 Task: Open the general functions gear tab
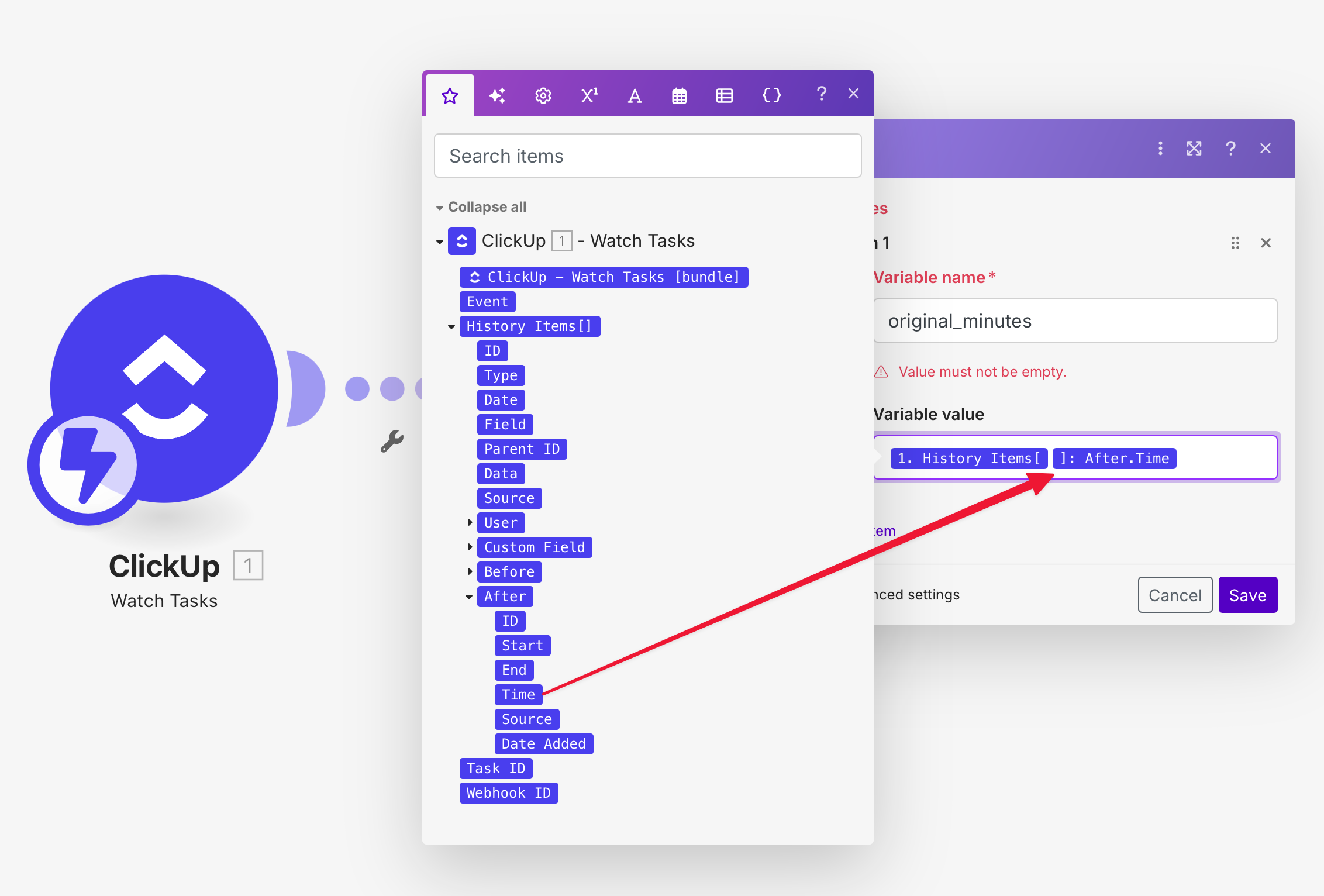[x=543, y=95]
